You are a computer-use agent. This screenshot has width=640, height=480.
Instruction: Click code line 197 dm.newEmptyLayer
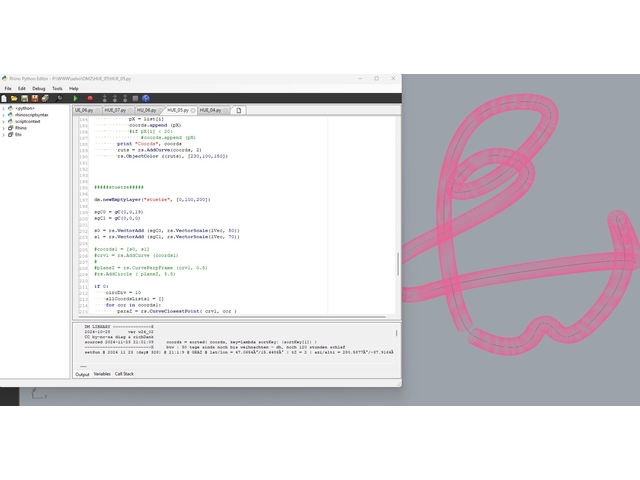(x=152, y=200)
